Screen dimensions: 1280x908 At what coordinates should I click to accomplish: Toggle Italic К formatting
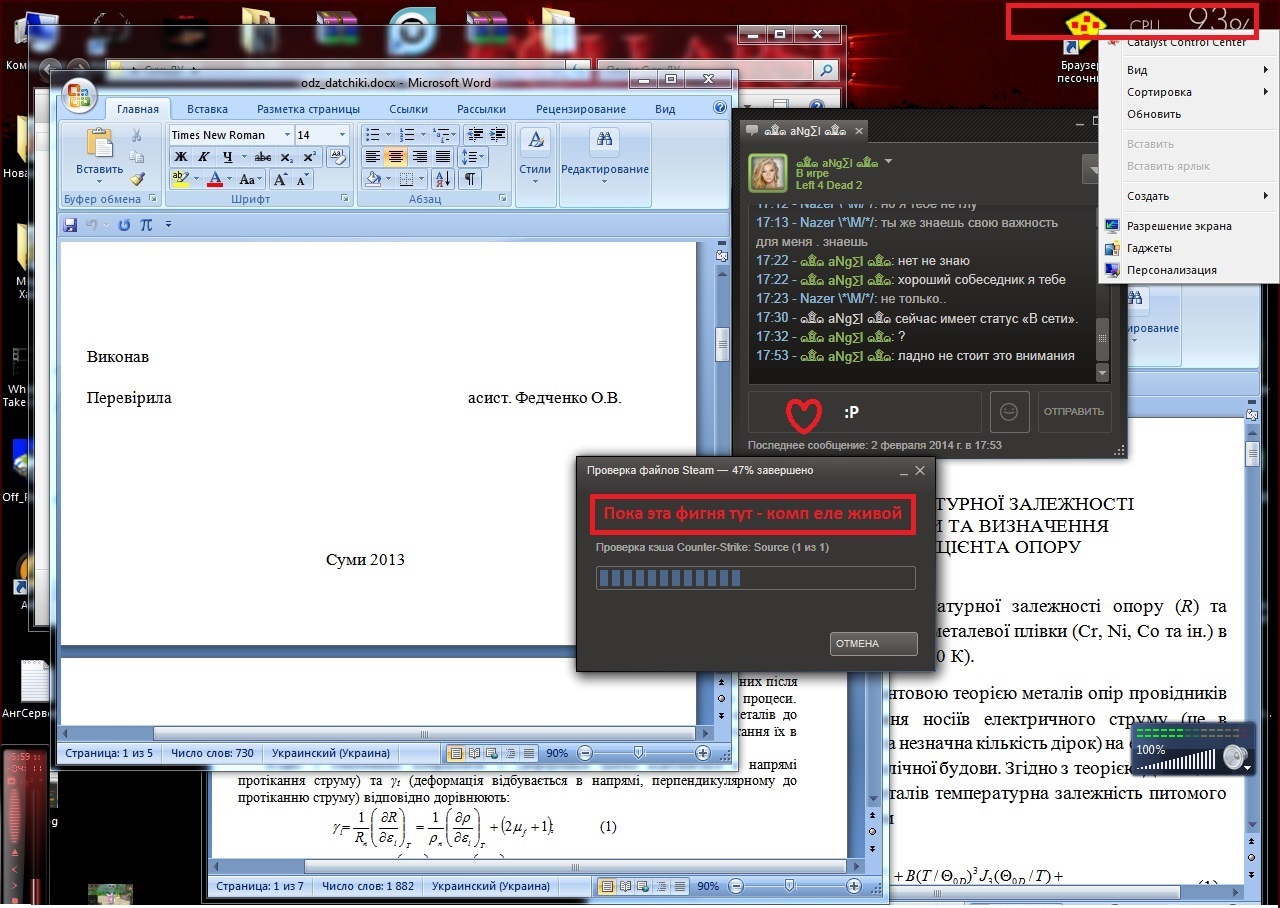[204, 157]
